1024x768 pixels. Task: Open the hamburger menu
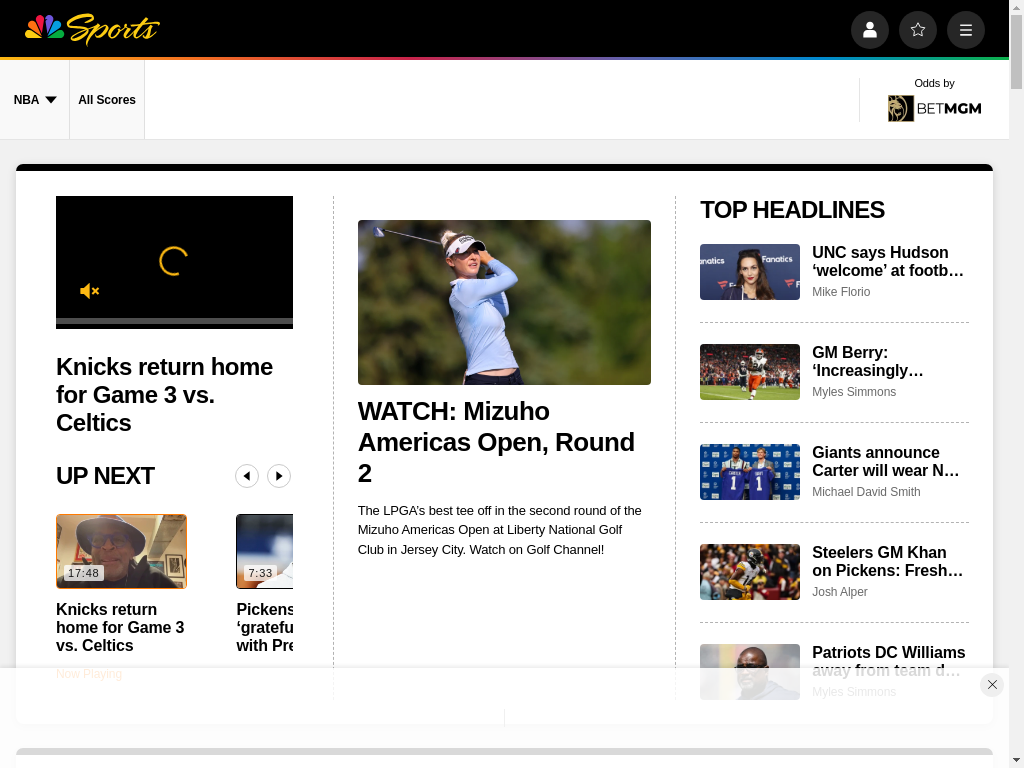pos(966,30)
